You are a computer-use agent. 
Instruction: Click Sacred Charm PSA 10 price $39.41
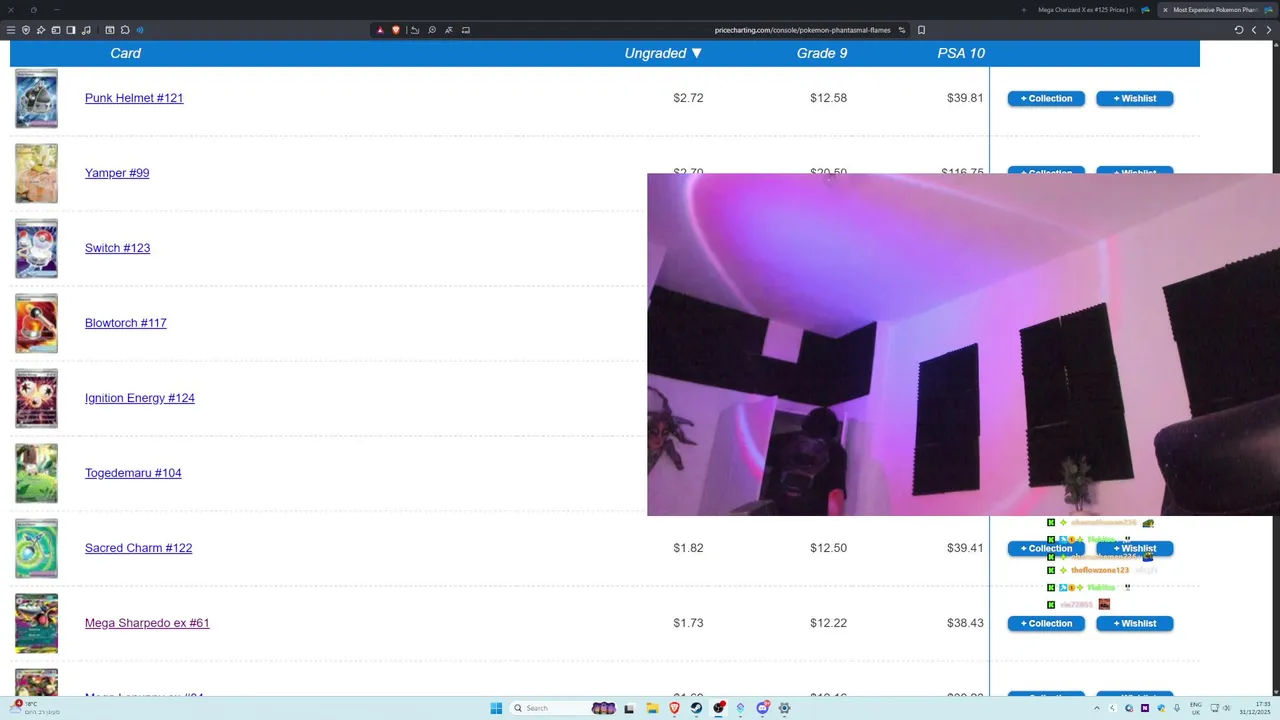tap(965, 548)
